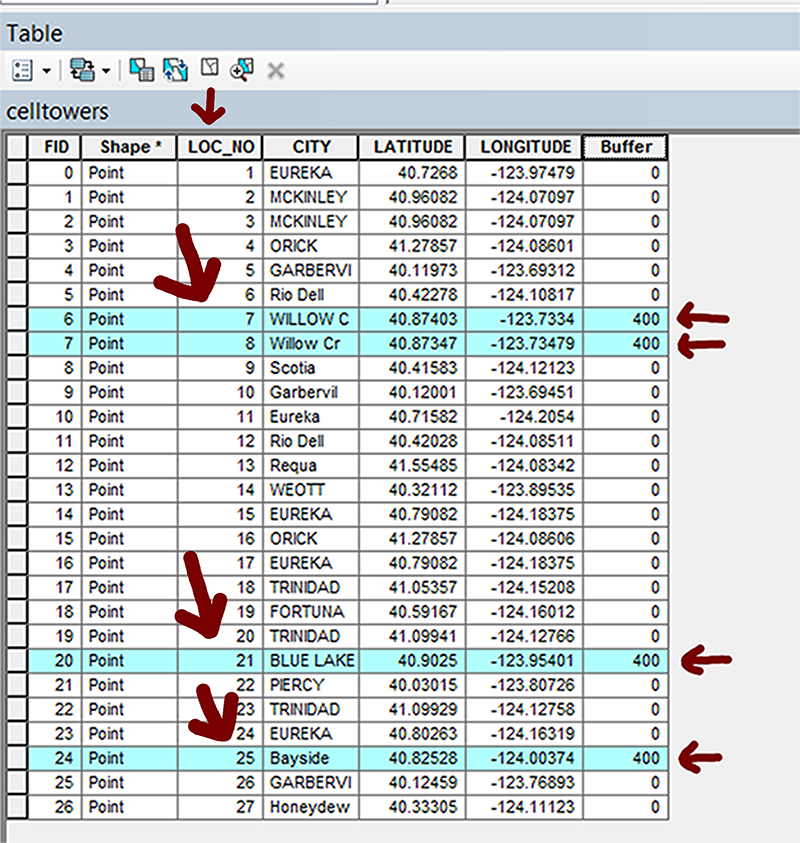Expand the Table Options dropdown arrow

tap(46, 71)
